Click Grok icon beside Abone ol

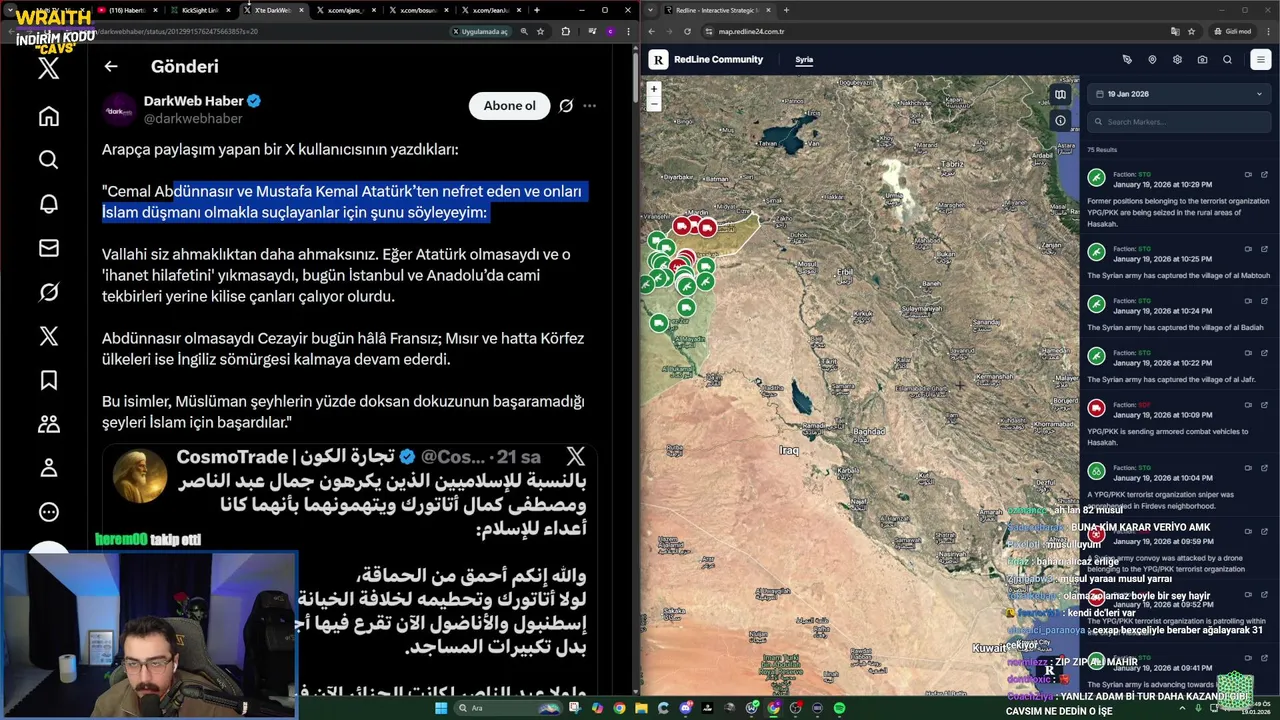pyautogui.click(x=566, y=106)
